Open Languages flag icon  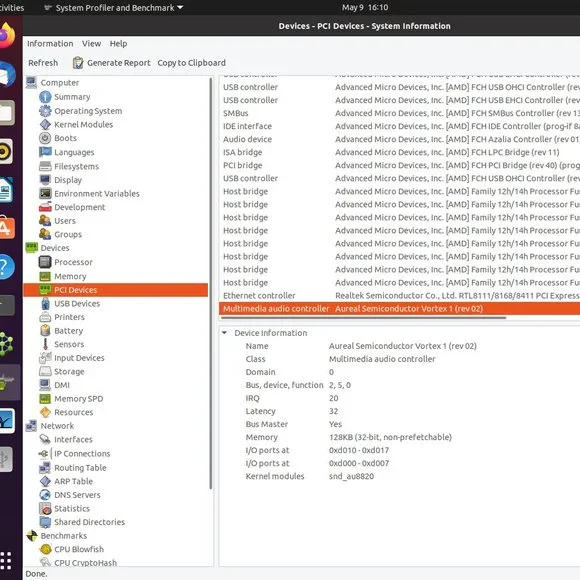[45, 152]
